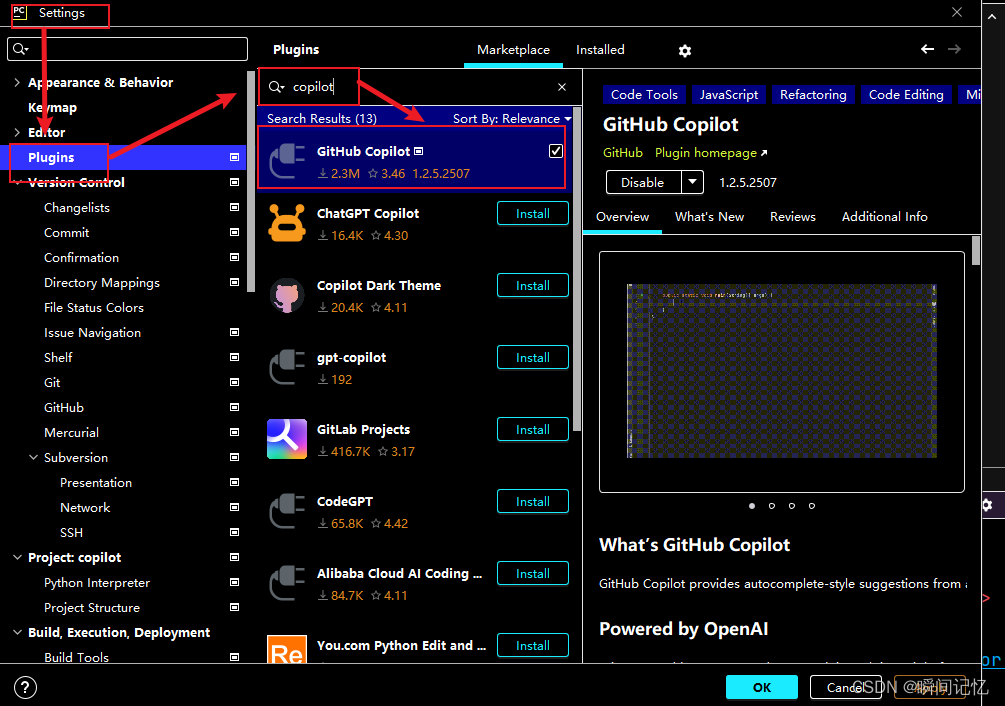Open the Disable button dropdown arrow
Image resolution: width=1005 pixels, height=706 pixels.
coord(692,182)
